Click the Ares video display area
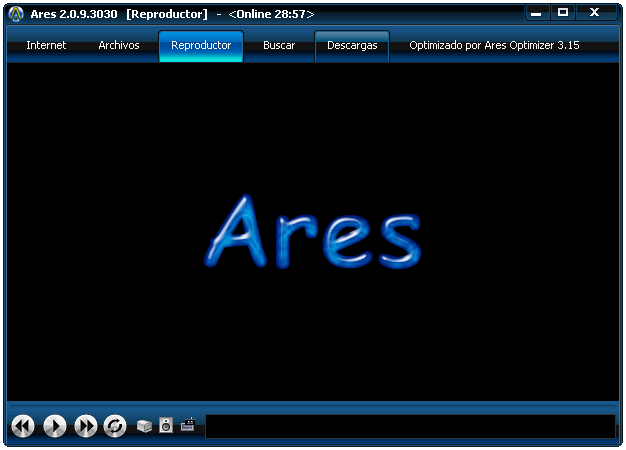626x450 pixels. (x=313, y=232)
